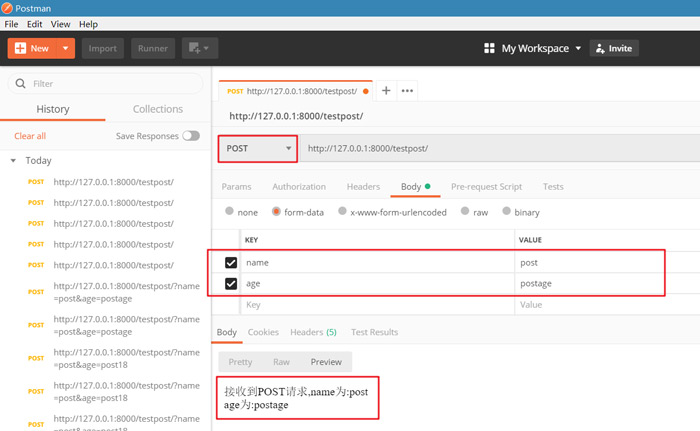Click the unsaved orange dot on request tab
The height and width of the screenshot is (431, 700).
pyautogui.click(x=366, y=91)
